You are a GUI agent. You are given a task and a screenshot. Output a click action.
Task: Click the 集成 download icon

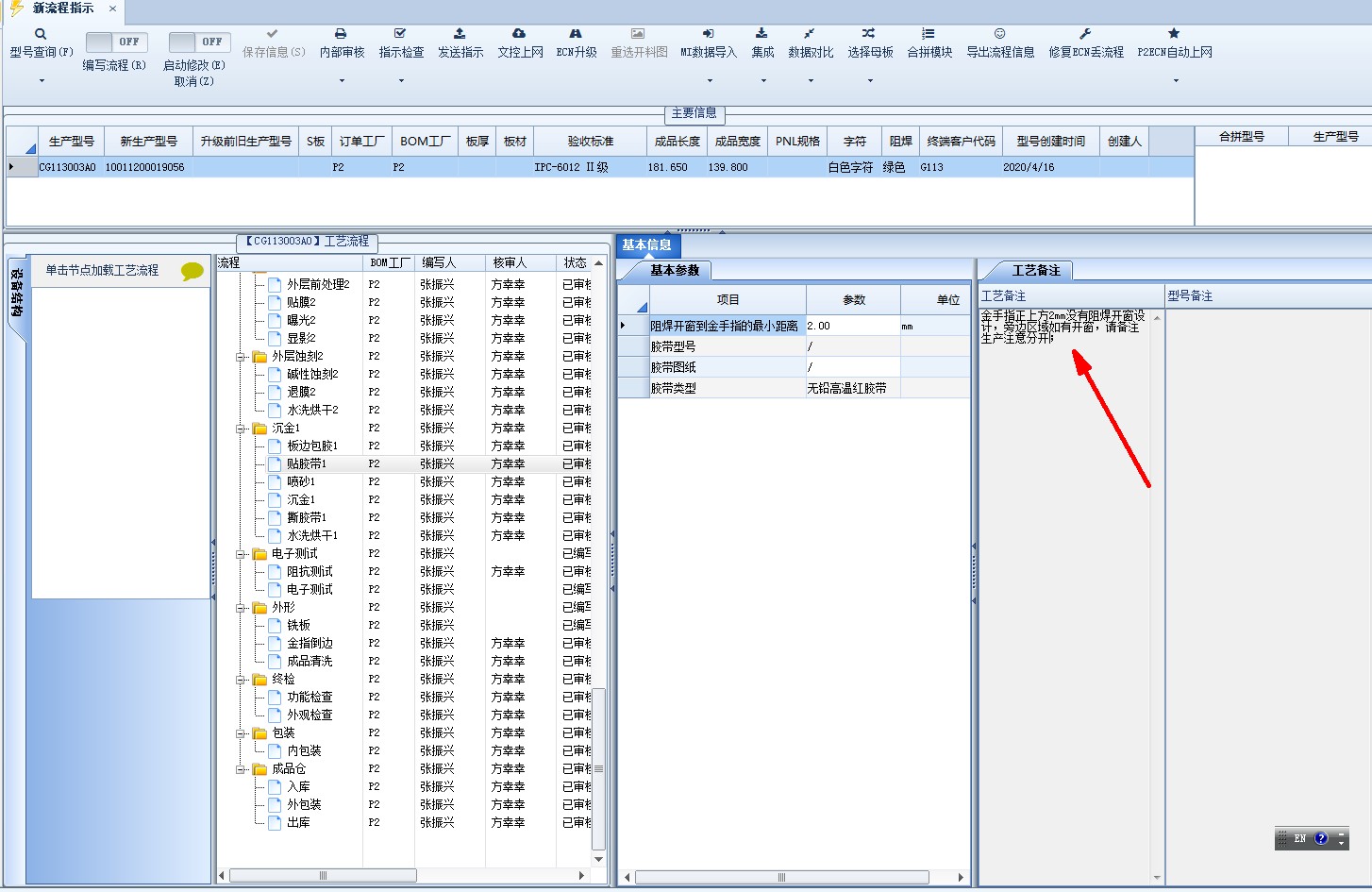tap(761, 33)
